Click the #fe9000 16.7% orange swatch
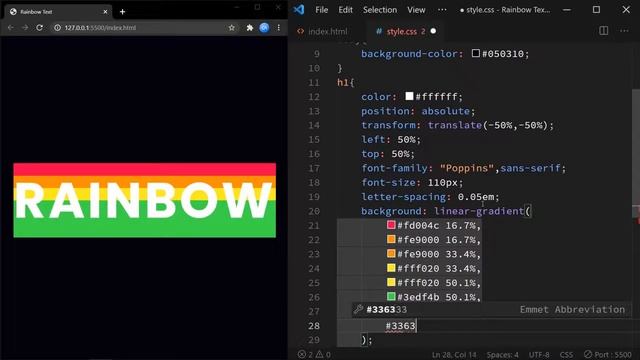 [391, 239]
